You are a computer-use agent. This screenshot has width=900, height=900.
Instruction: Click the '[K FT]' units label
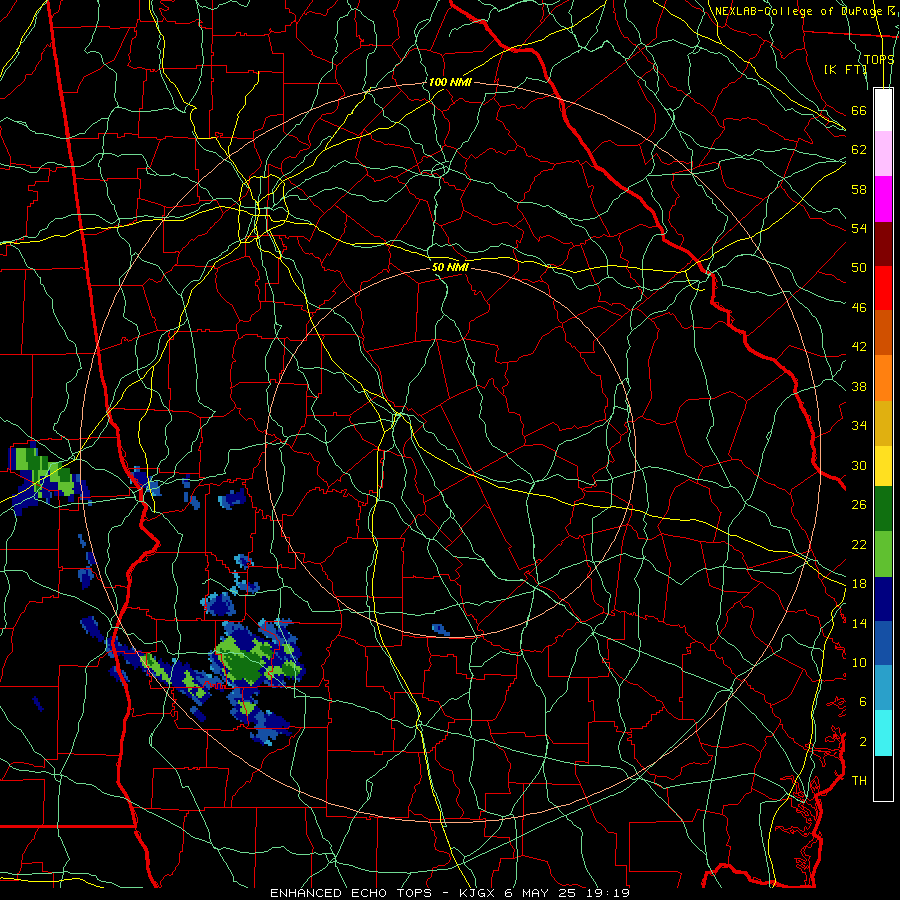[x=845, y=69]
